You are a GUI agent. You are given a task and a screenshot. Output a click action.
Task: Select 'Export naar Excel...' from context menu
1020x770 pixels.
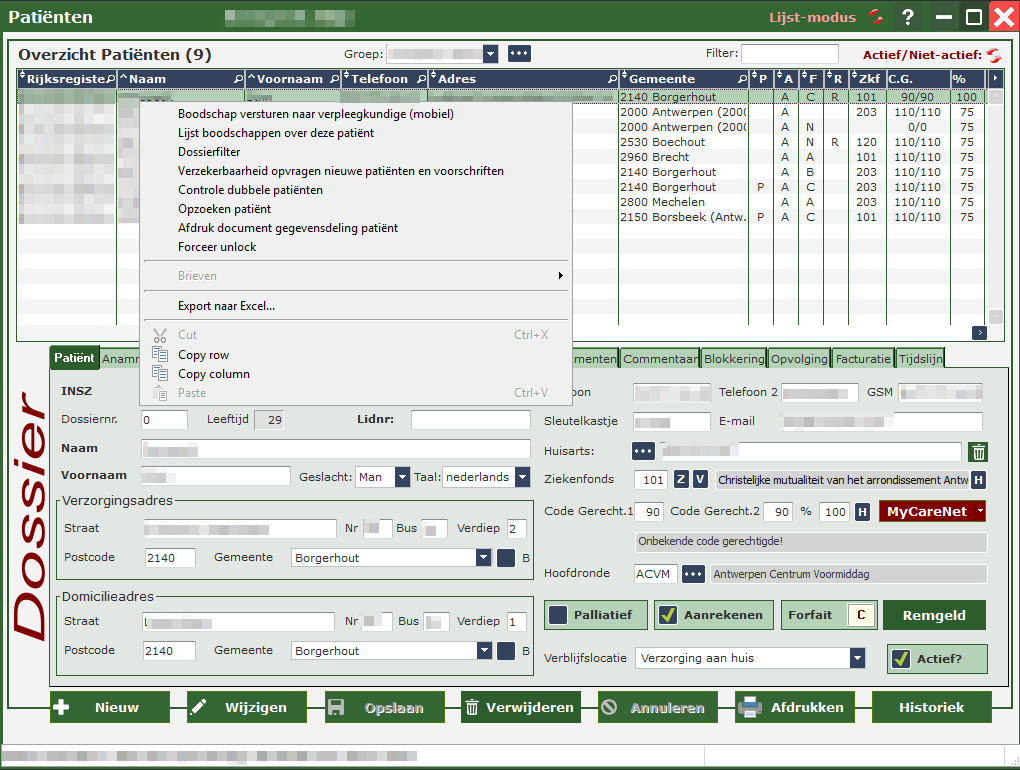point(226,306)
